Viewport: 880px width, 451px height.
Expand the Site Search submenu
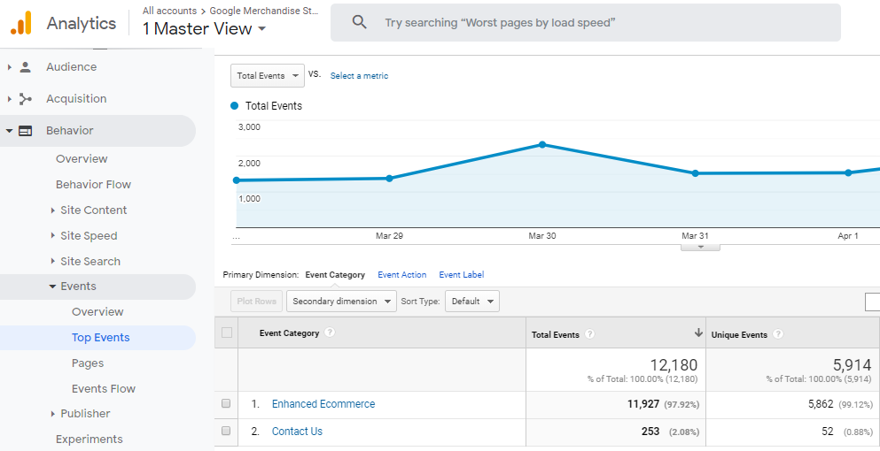tap(53, 261)
